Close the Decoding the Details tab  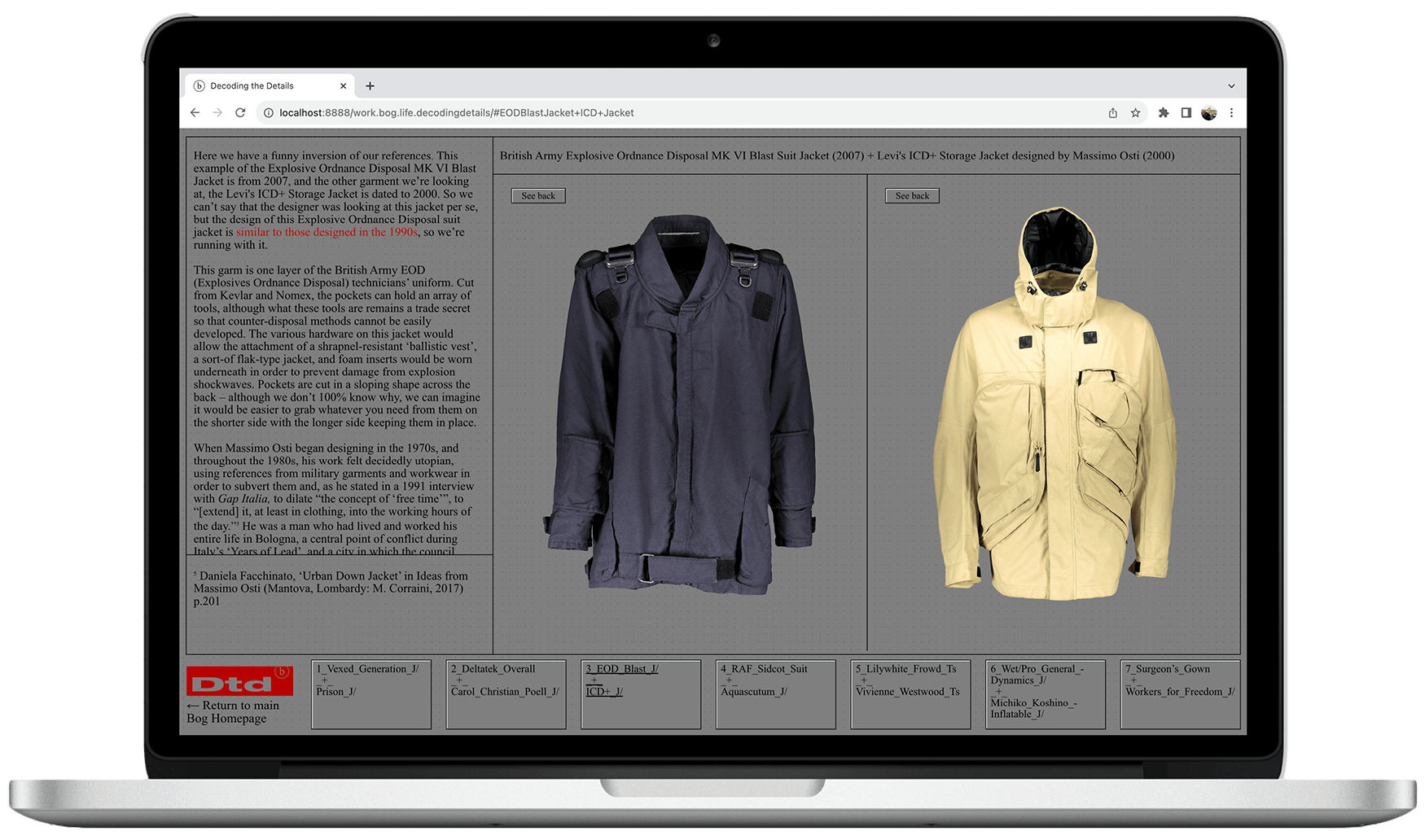point(343,85)
